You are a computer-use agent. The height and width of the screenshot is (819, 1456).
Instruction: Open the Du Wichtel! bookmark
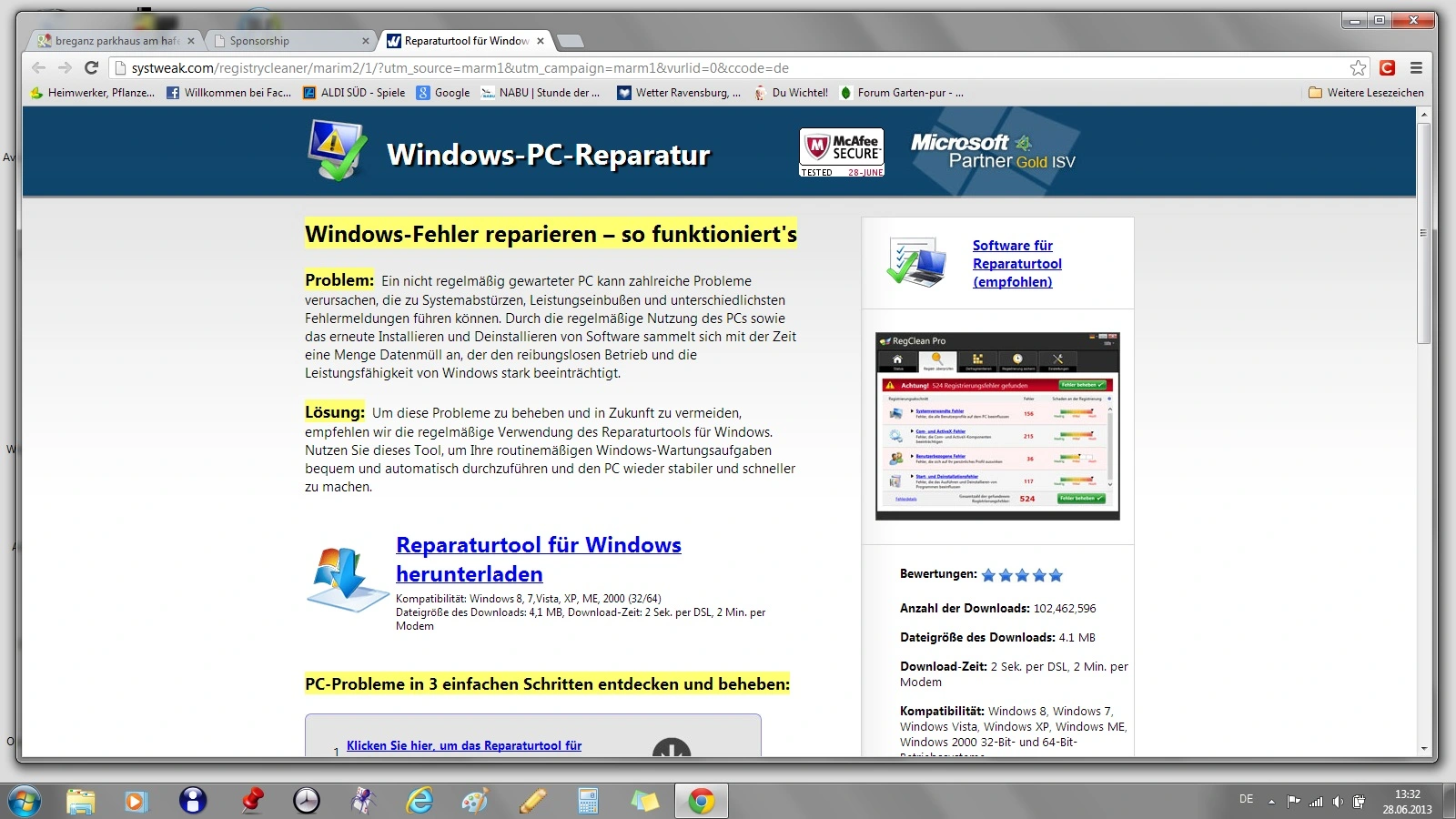pyautogui.click(x=791, y=93)
